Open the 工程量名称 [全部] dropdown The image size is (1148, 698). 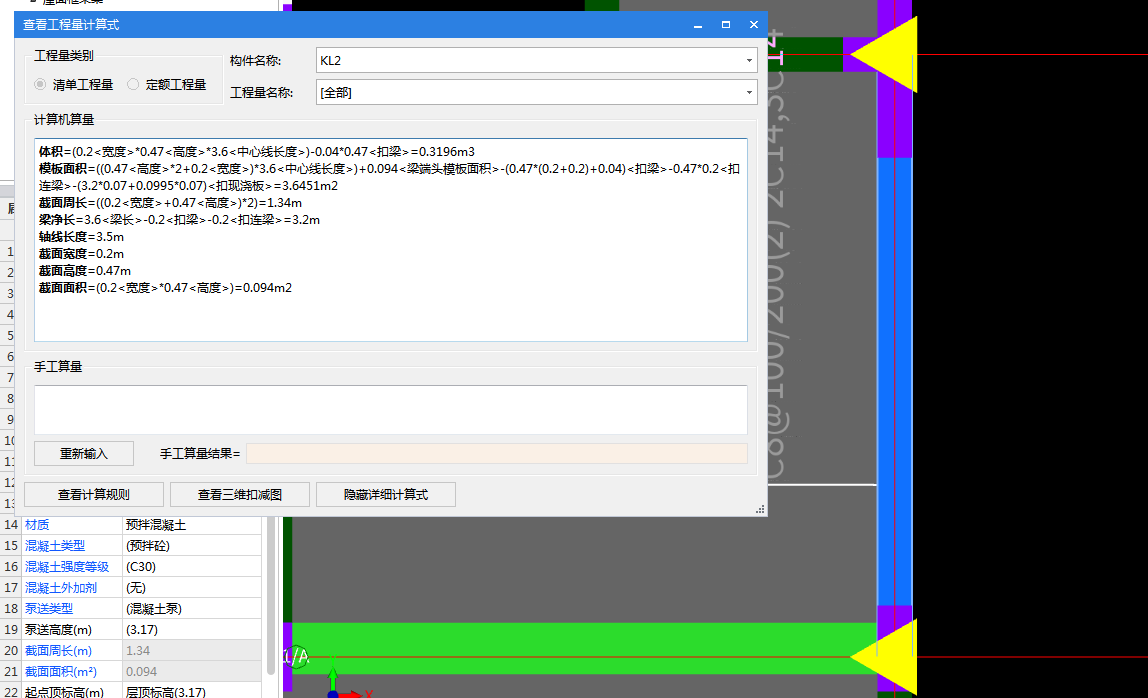click(748, 92)
